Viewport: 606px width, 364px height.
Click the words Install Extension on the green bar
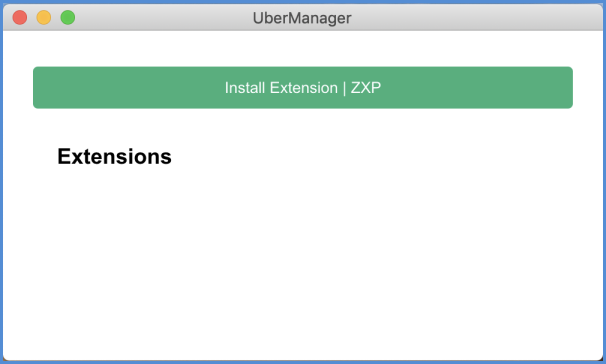(281, 88)
